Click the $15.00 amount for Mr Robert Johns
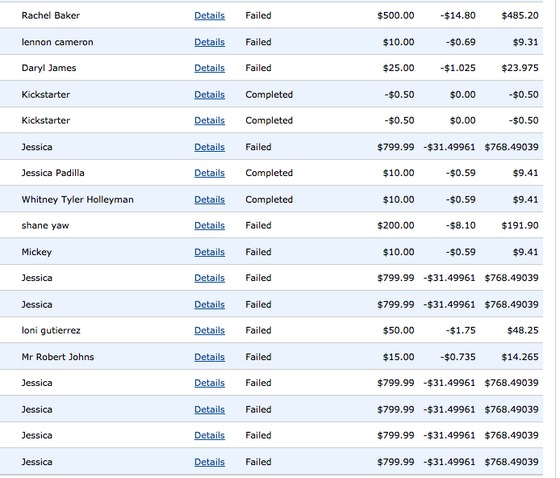 399,357
